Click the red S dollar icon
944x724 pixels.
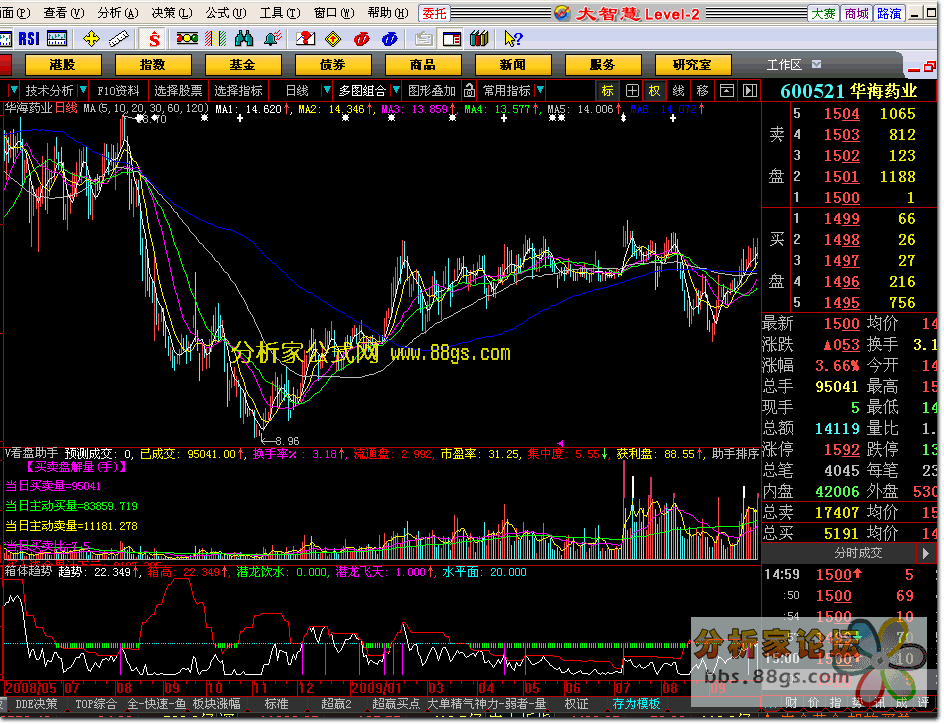point(154,39)
